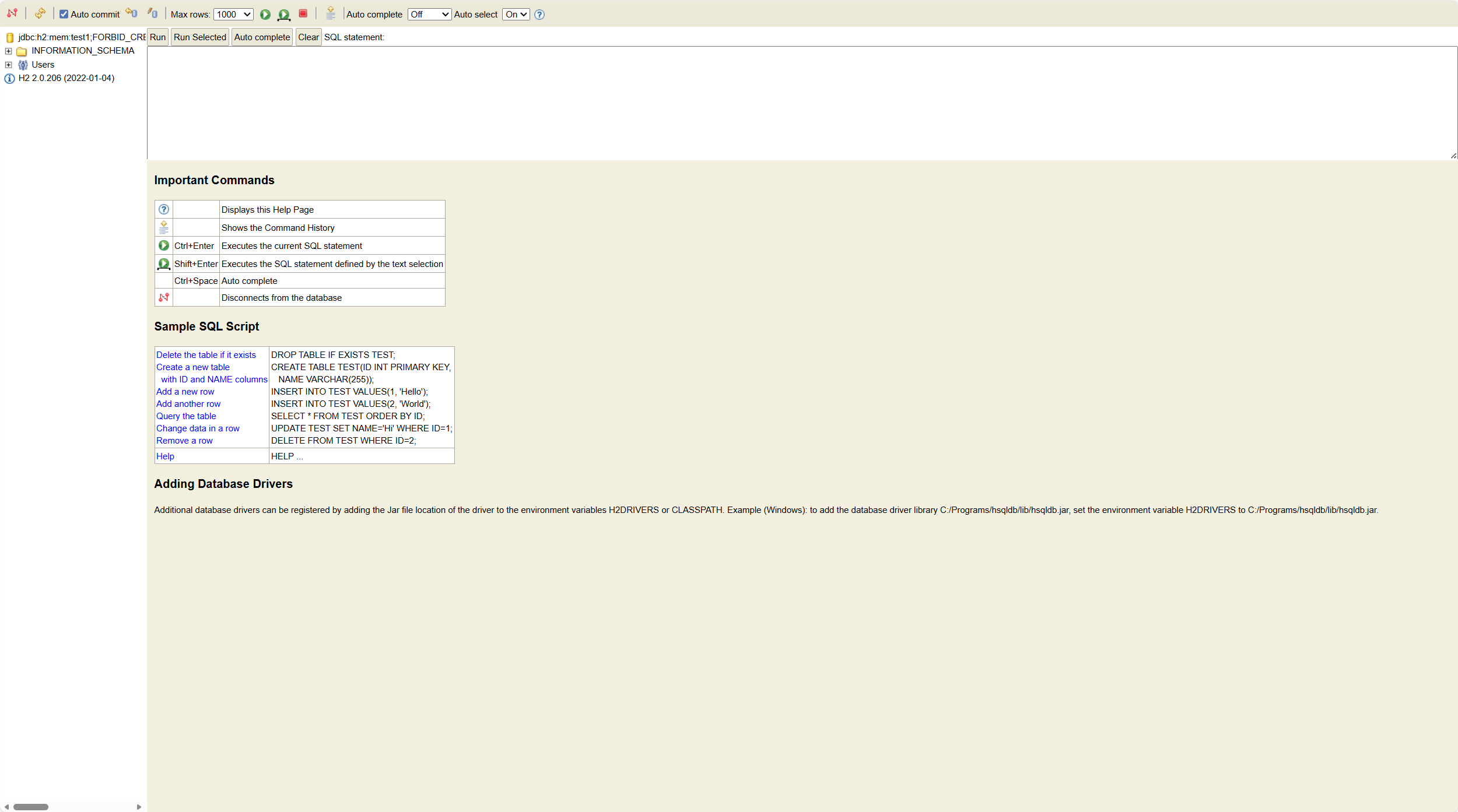Click the Clear button
The width and height of the screenshot is (1458, 812).
click(308, 37)
